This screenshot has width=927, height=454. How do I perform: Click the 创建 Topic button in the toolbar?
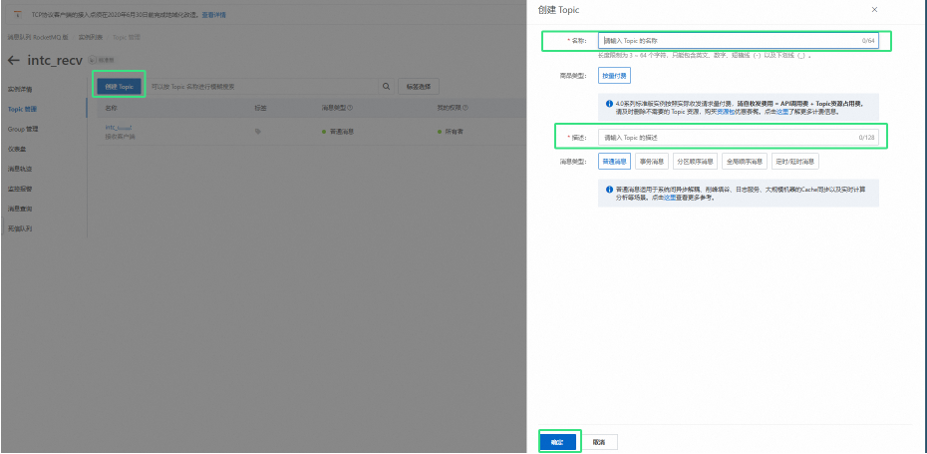coord(119,86)
